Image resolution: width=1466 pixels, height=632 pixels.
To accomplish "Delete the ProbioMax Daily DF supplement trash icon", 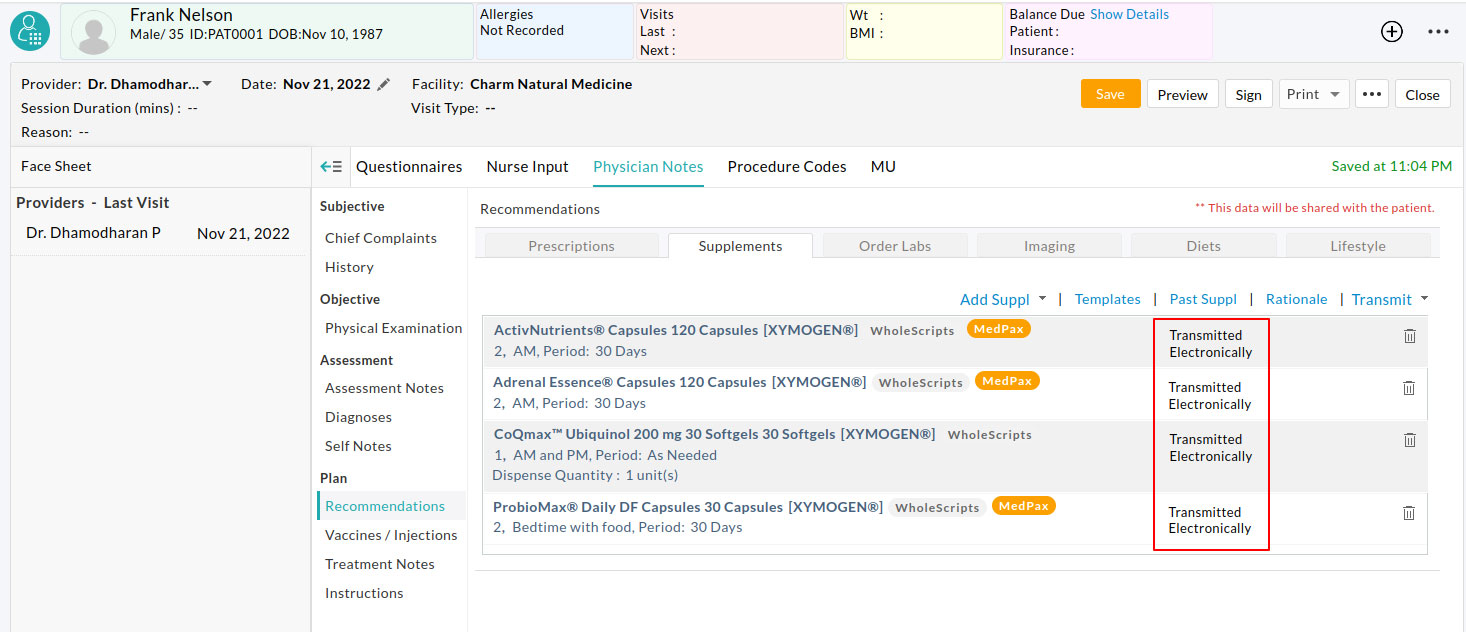I will click(x=1410, y=512).
